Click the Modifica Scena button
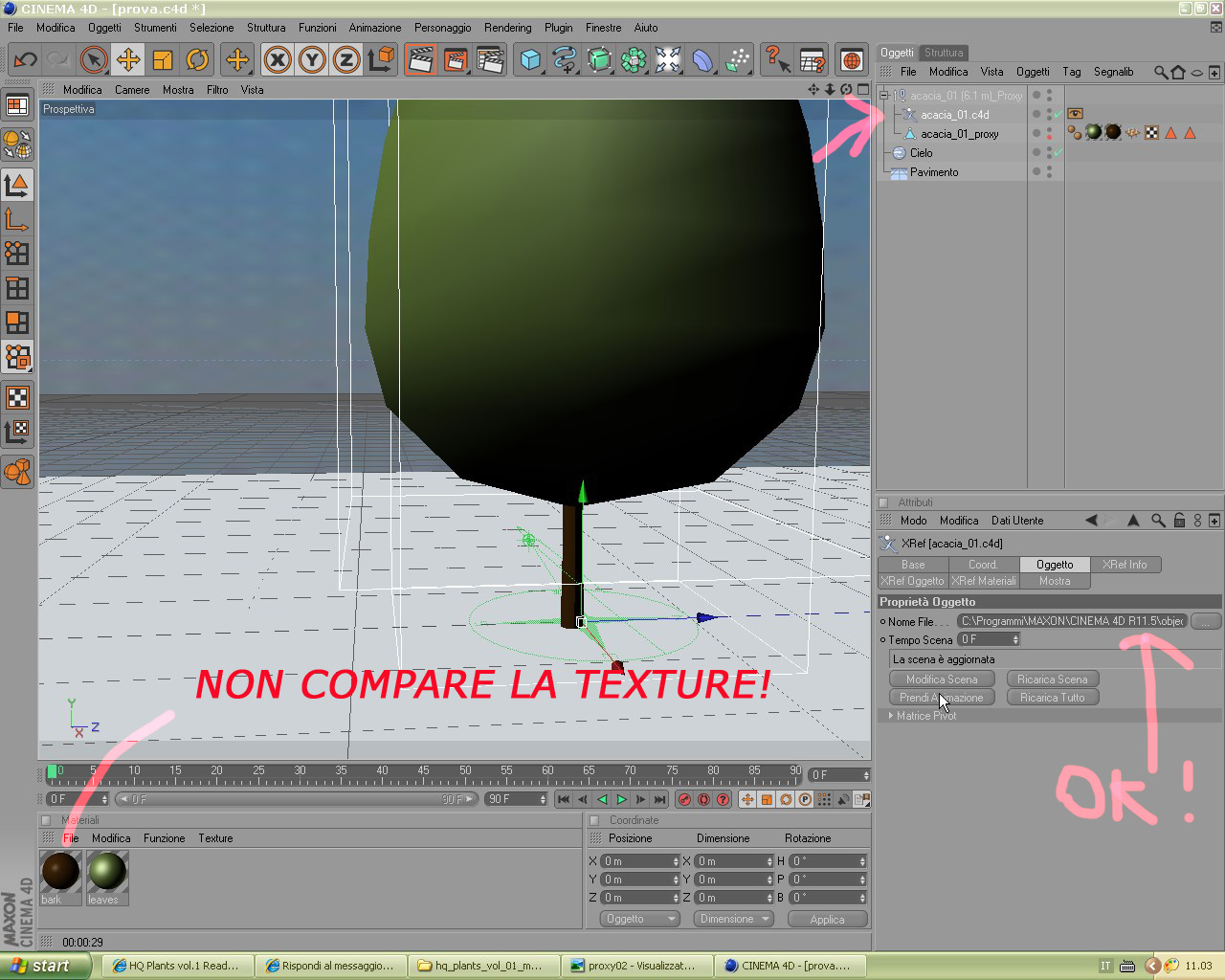Viewport: 1225px width, 980px height. 942,679
